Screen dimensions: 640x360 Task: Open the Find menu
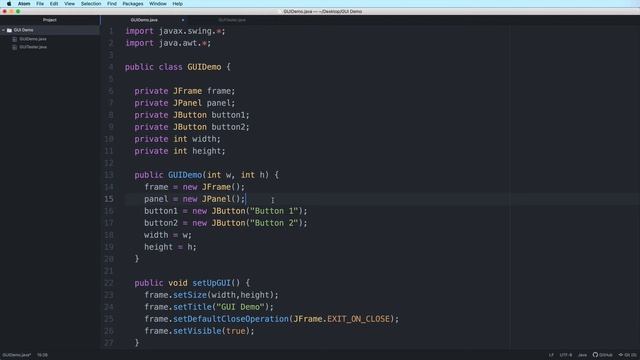(112, 4)
